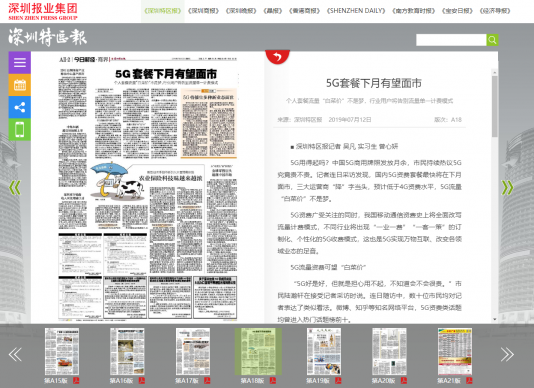The image size is (534, 388).
Task: Download PDF for 第A19版
Action: click(338, 381)
